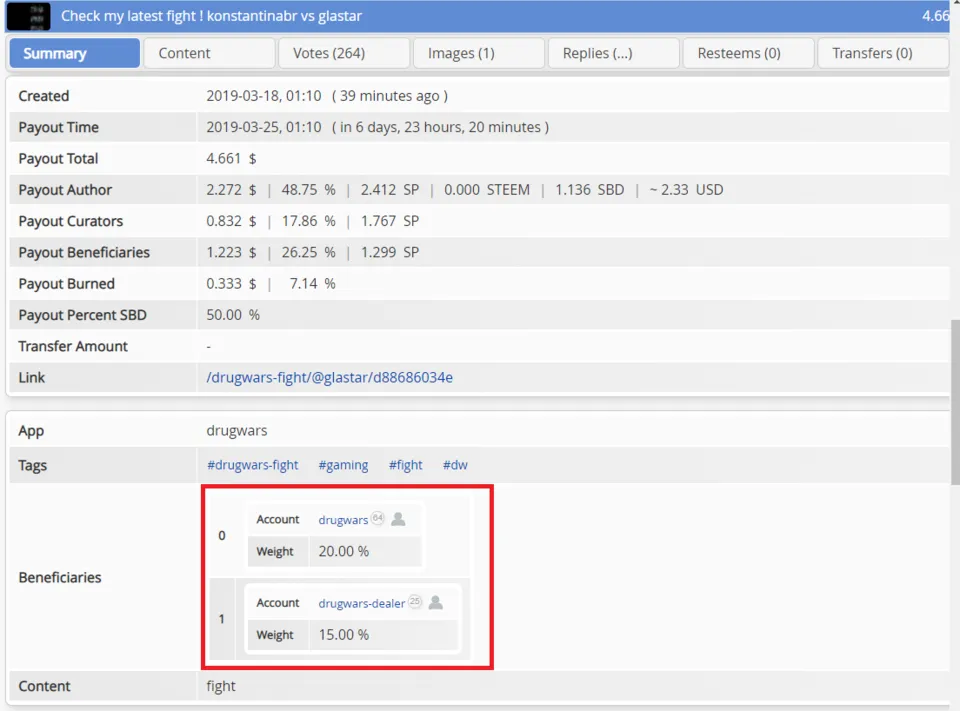Open the /drugwars-fight/@glastar post link
This screenshot has width=960, height=711.
tap(329, 377)
